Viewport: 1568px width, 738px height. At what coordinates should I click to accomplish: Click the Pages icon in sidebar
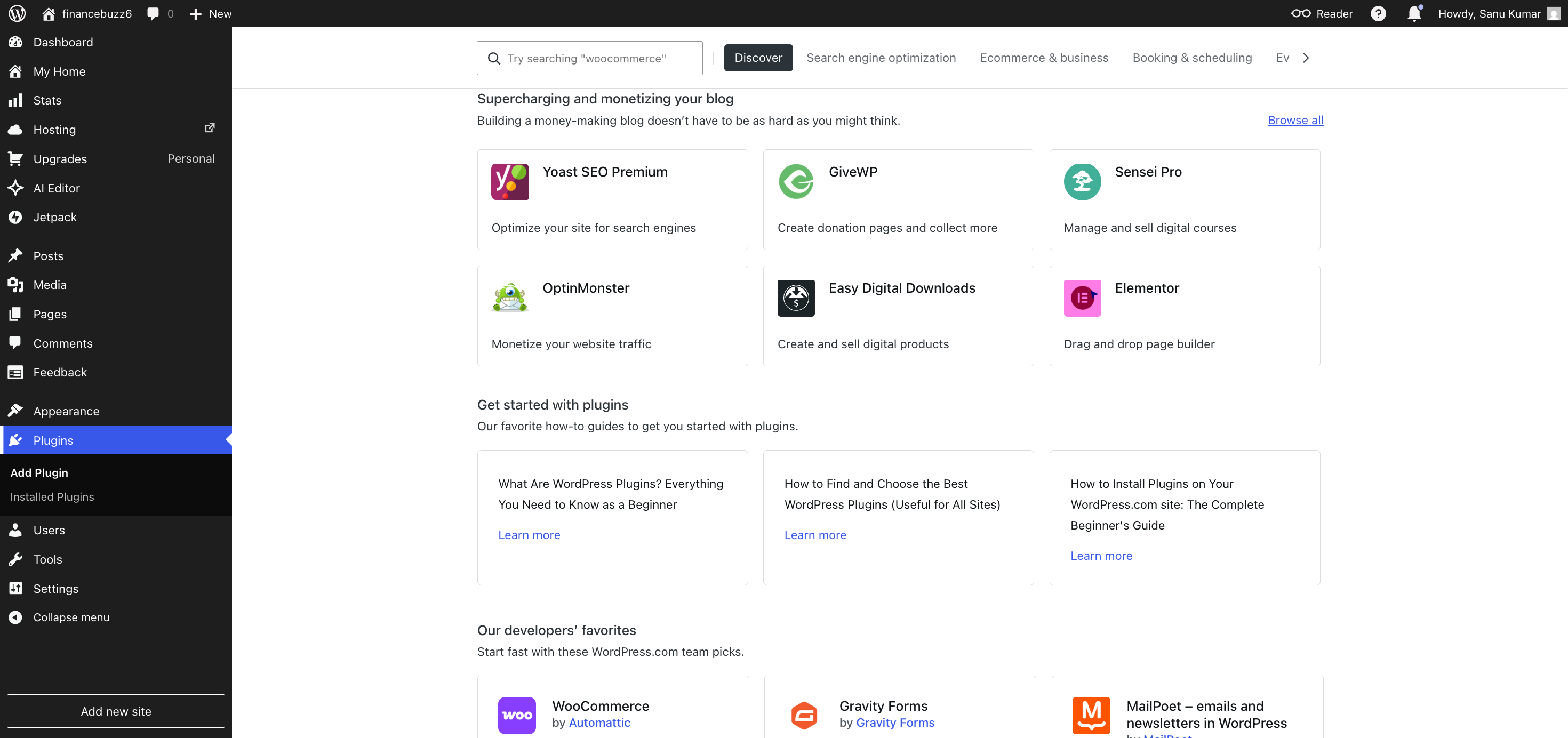[x=16, y=314]
